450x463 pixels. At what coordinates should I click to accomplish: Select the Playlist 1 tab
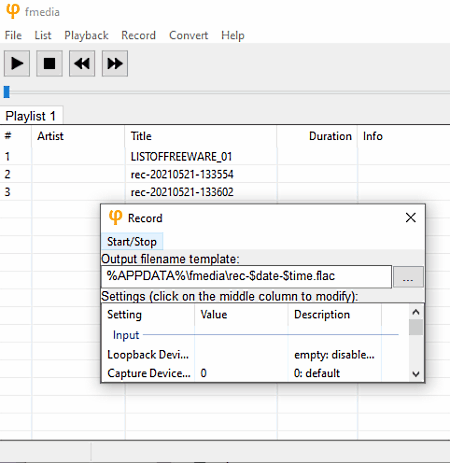30,116
